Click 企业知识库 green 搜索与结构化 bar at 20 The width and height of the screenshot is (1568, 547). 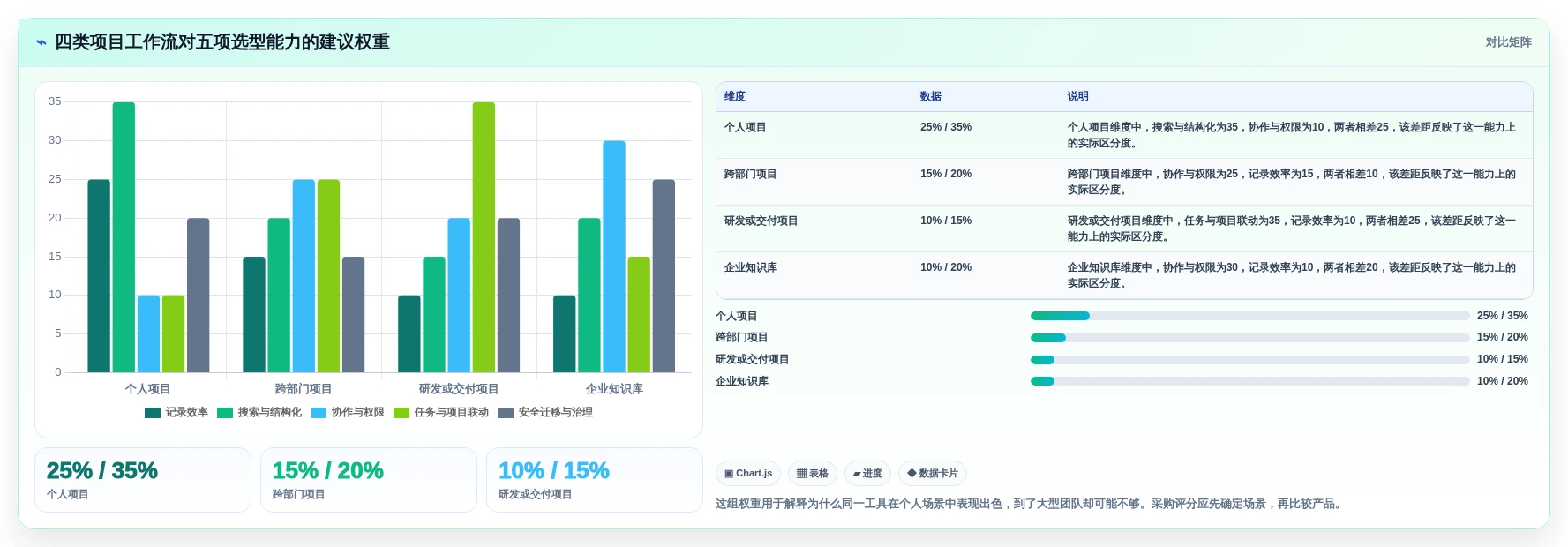[589, 296]
